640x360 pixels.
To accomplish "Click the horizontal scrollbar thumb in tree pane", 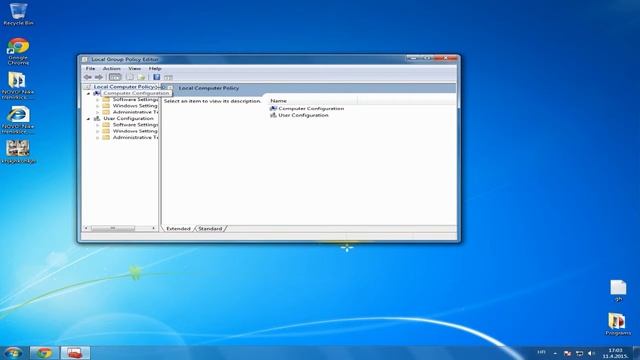I will click(113, 228).
